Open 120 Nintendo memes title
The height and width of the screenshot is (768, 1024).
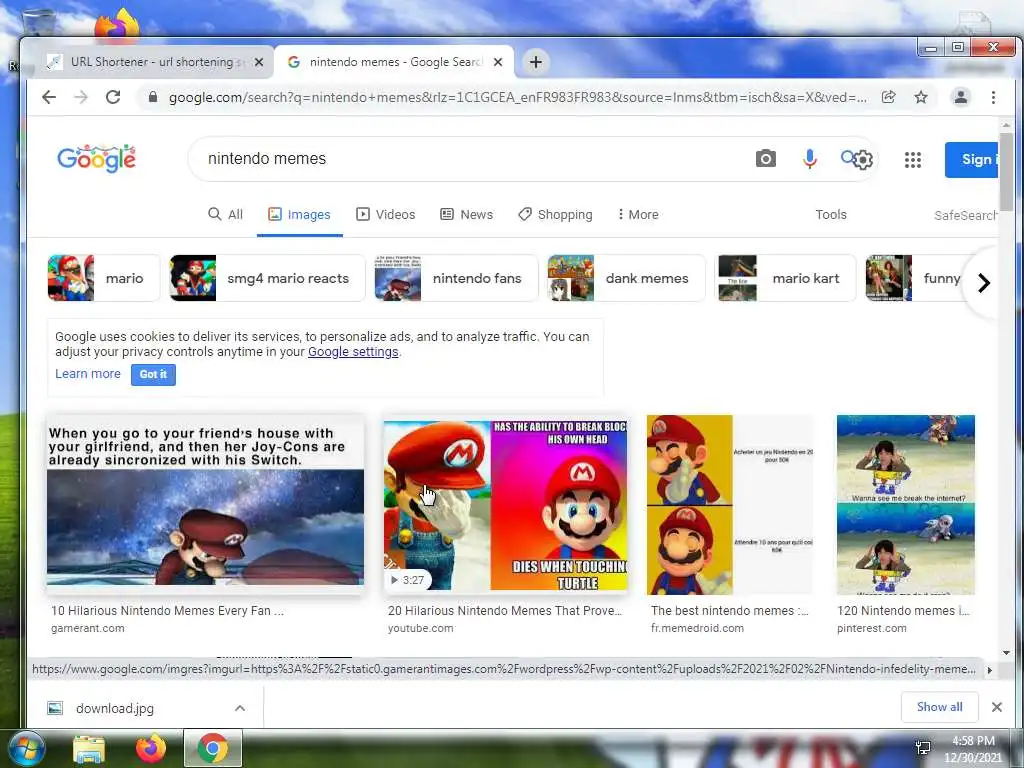click(x=903, y=611)
